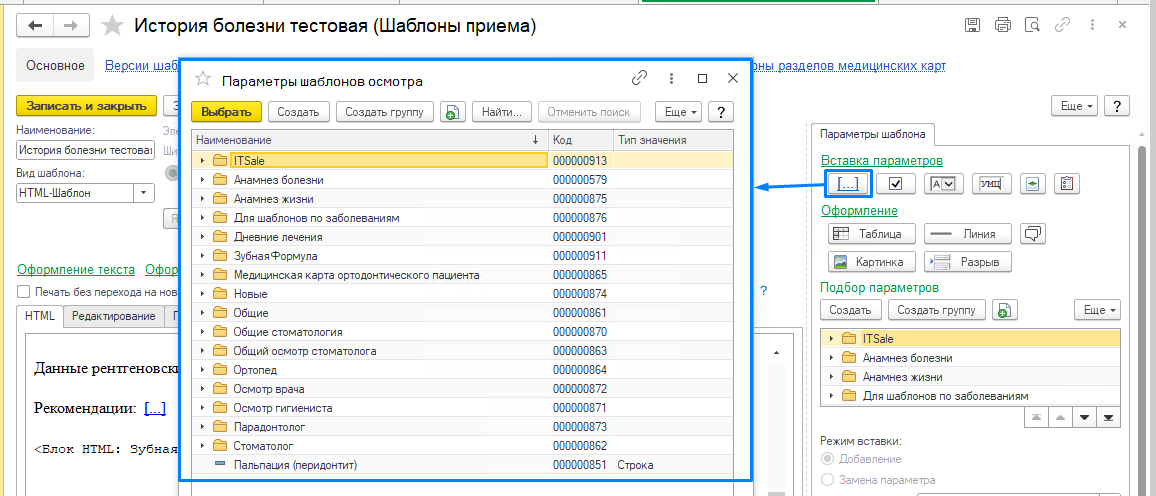
Task: Click the code 000000865 cell
Action: point(580,275)
